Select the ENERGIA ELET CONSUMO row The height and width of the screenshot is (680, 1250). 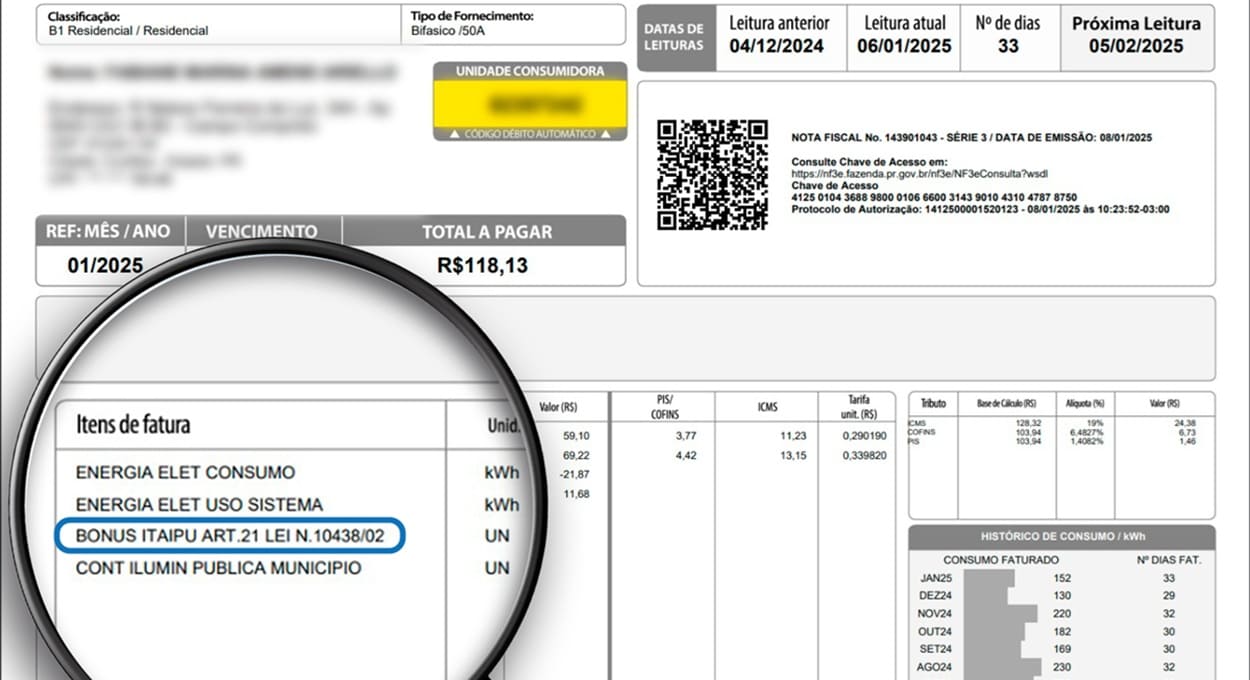click(185, 472)
